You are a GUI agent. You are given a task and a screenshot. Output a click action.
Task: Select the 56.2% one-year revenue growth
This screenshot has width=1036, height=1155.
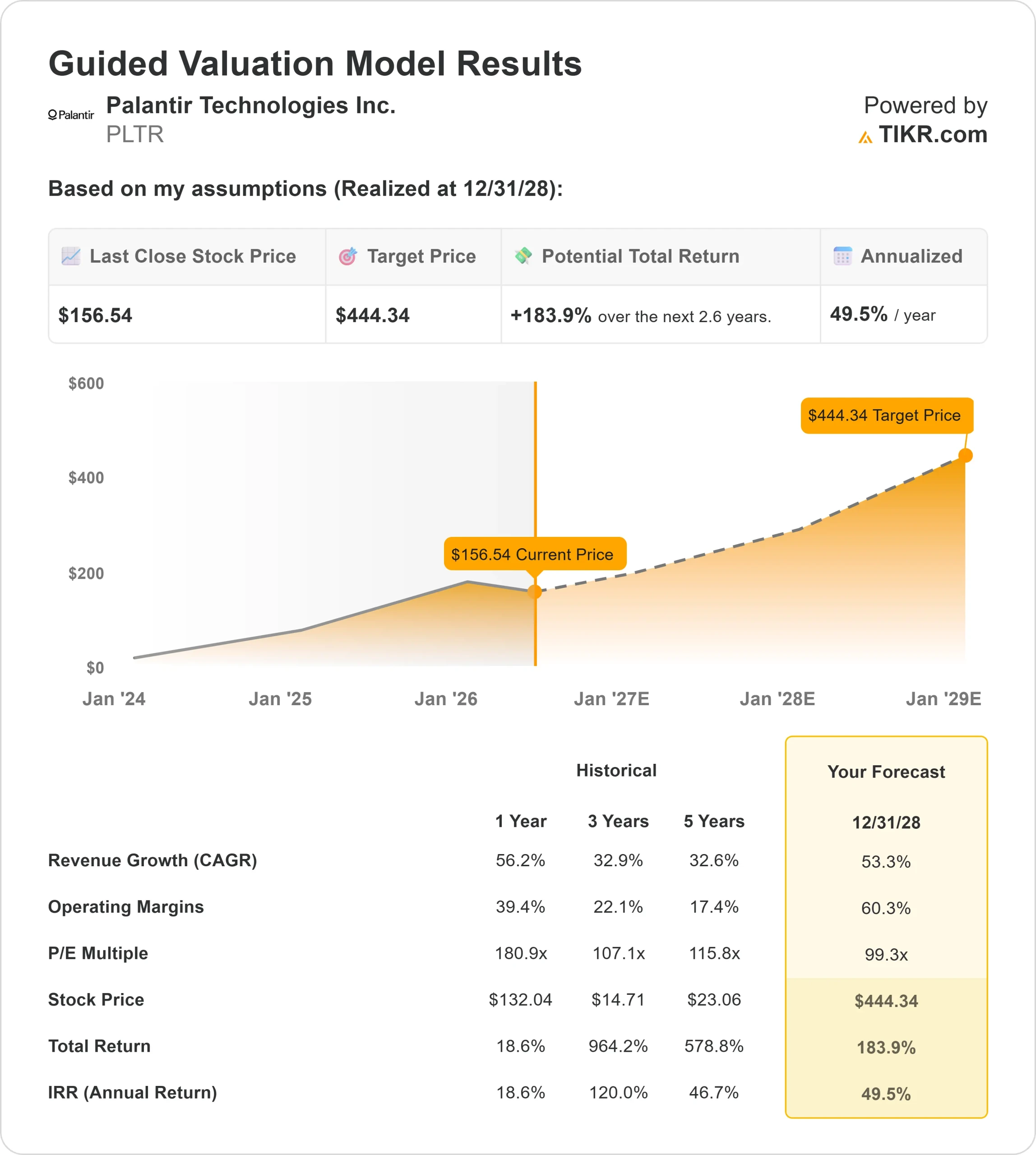point(520,861)
